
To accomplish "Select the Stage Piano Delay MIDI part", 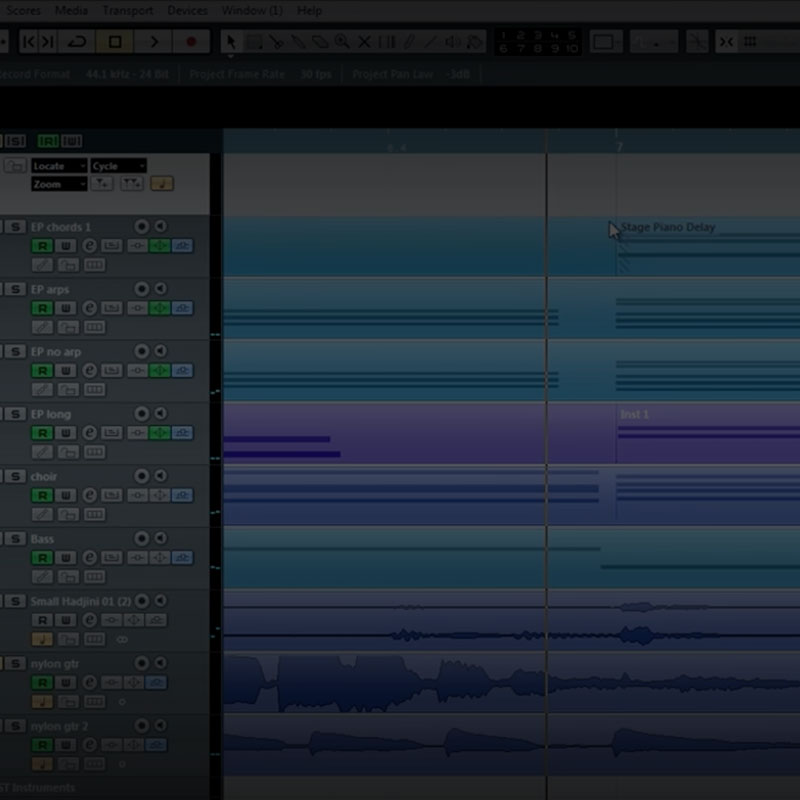I will 708,247.
